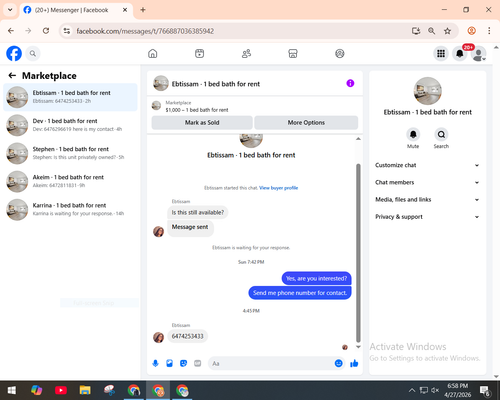Viewport: 500px width, 400px height.
Task: Click the taskbar volume muted icon
Action: tap(435, 390)
